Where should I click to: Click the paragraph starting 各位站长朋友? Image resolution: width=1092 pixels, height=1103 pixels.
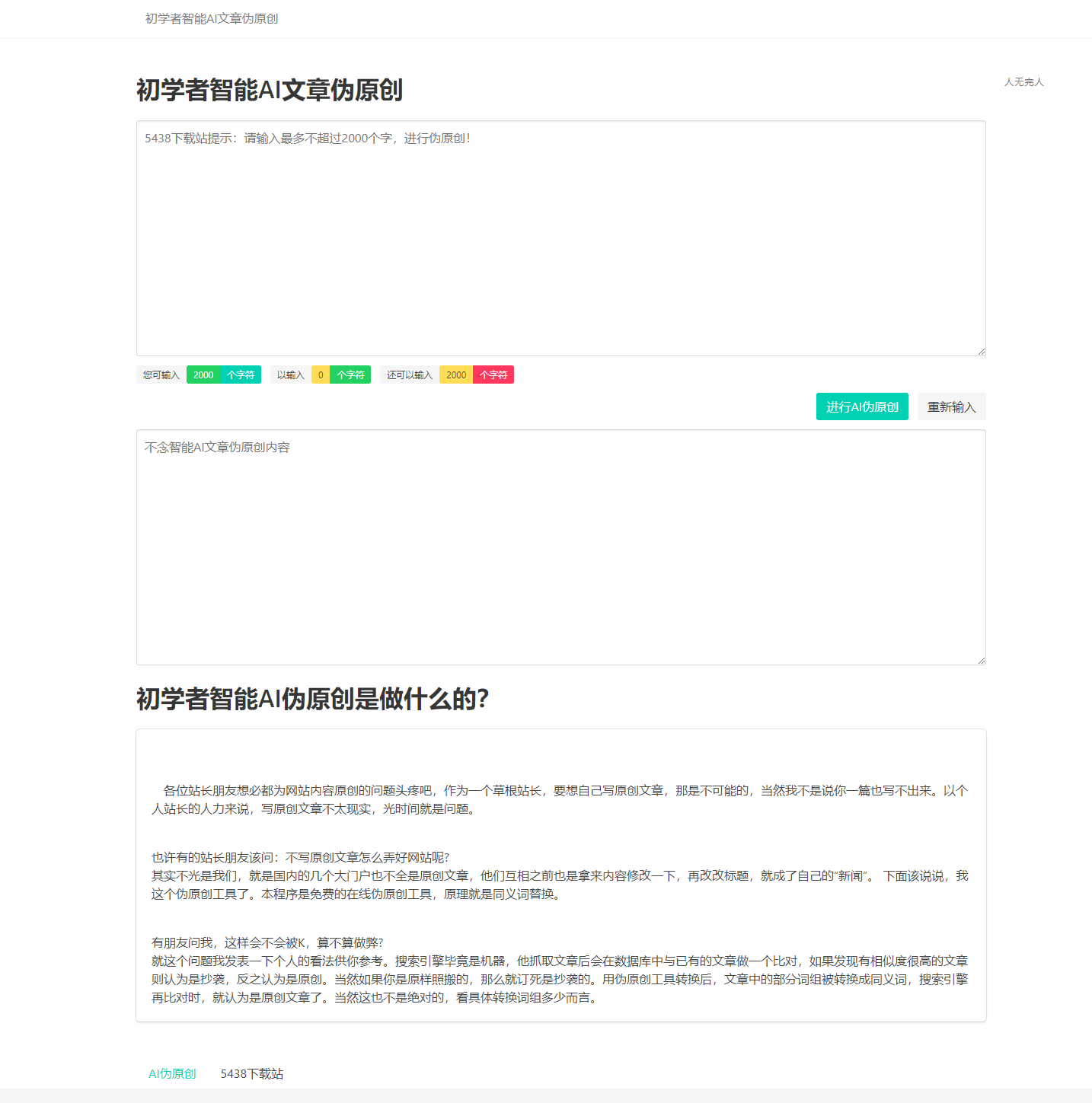pos(560,800)
